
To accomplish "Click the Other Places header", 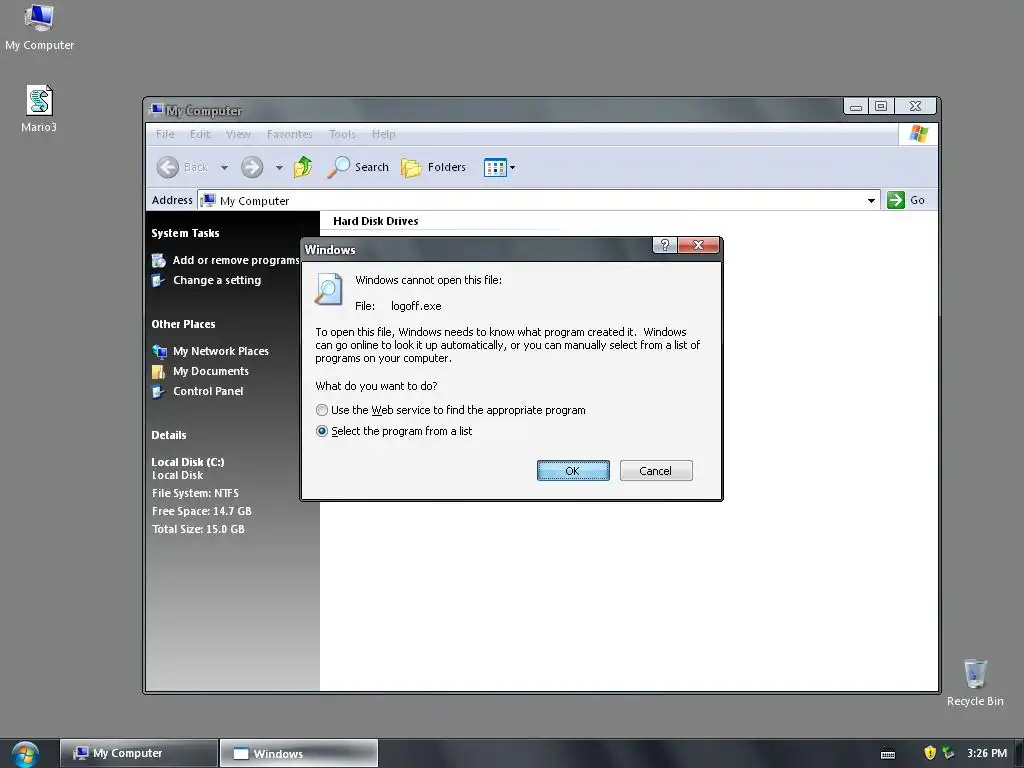I will [x=184, y=324].
